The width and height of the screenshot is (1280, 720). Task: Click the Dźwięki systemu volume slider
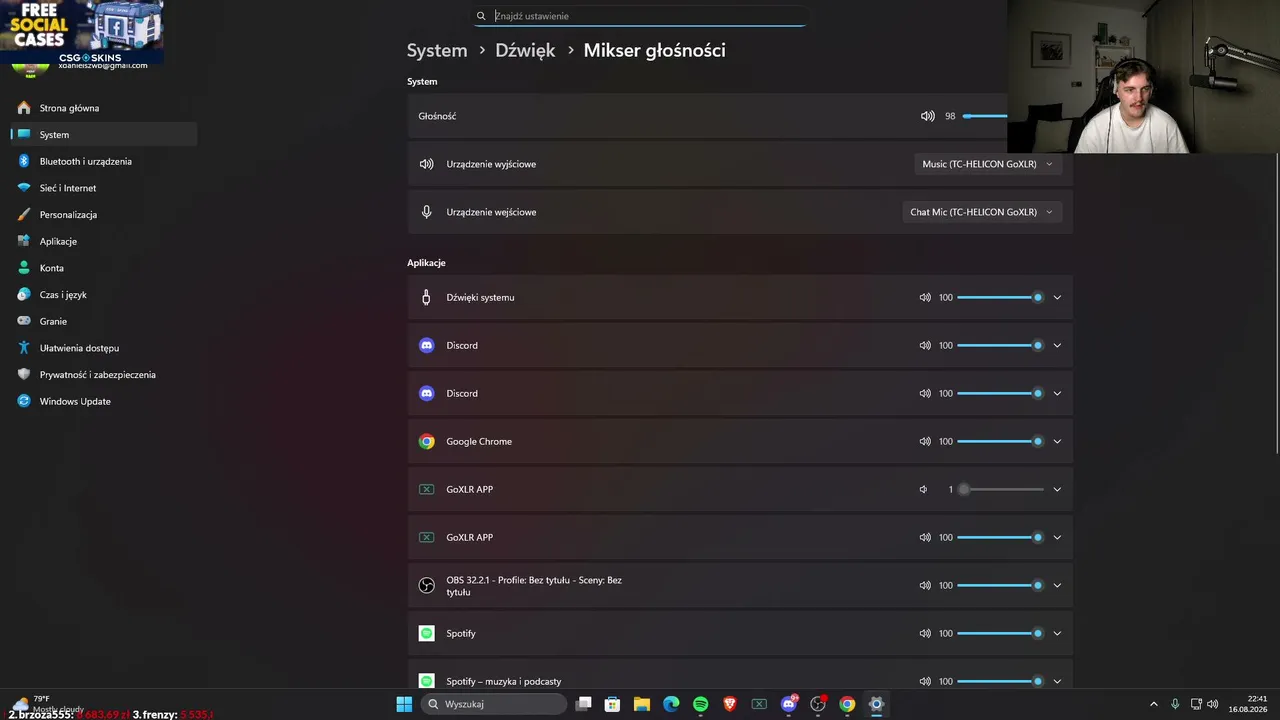(1000, 297)
